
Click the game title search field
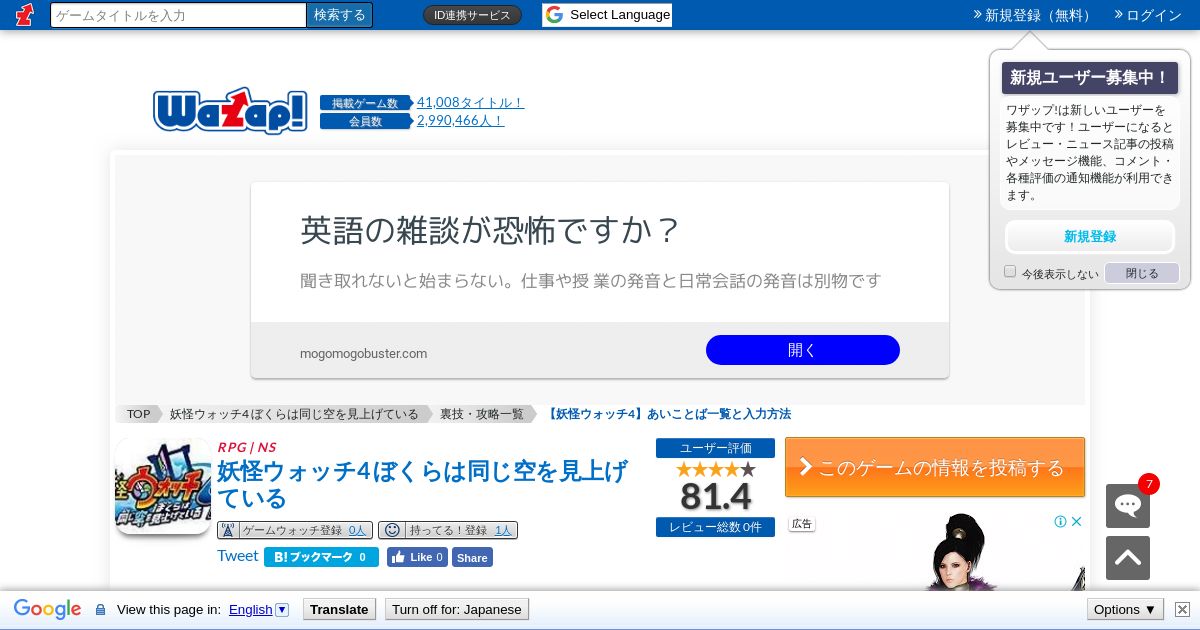coord(178,15)
